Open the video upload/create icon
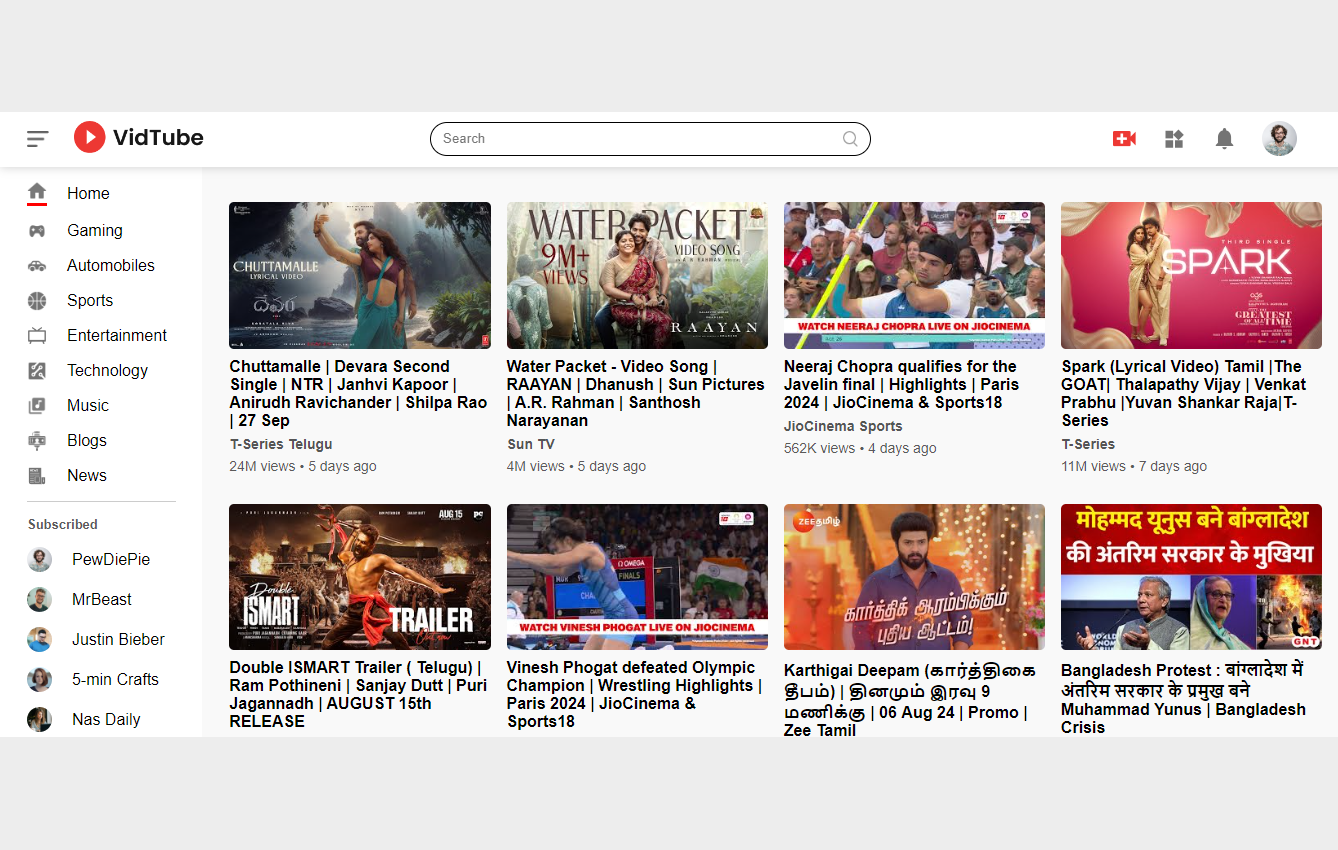The height and width of the screenshot is (850, 1338). (x=1124, y=138)
